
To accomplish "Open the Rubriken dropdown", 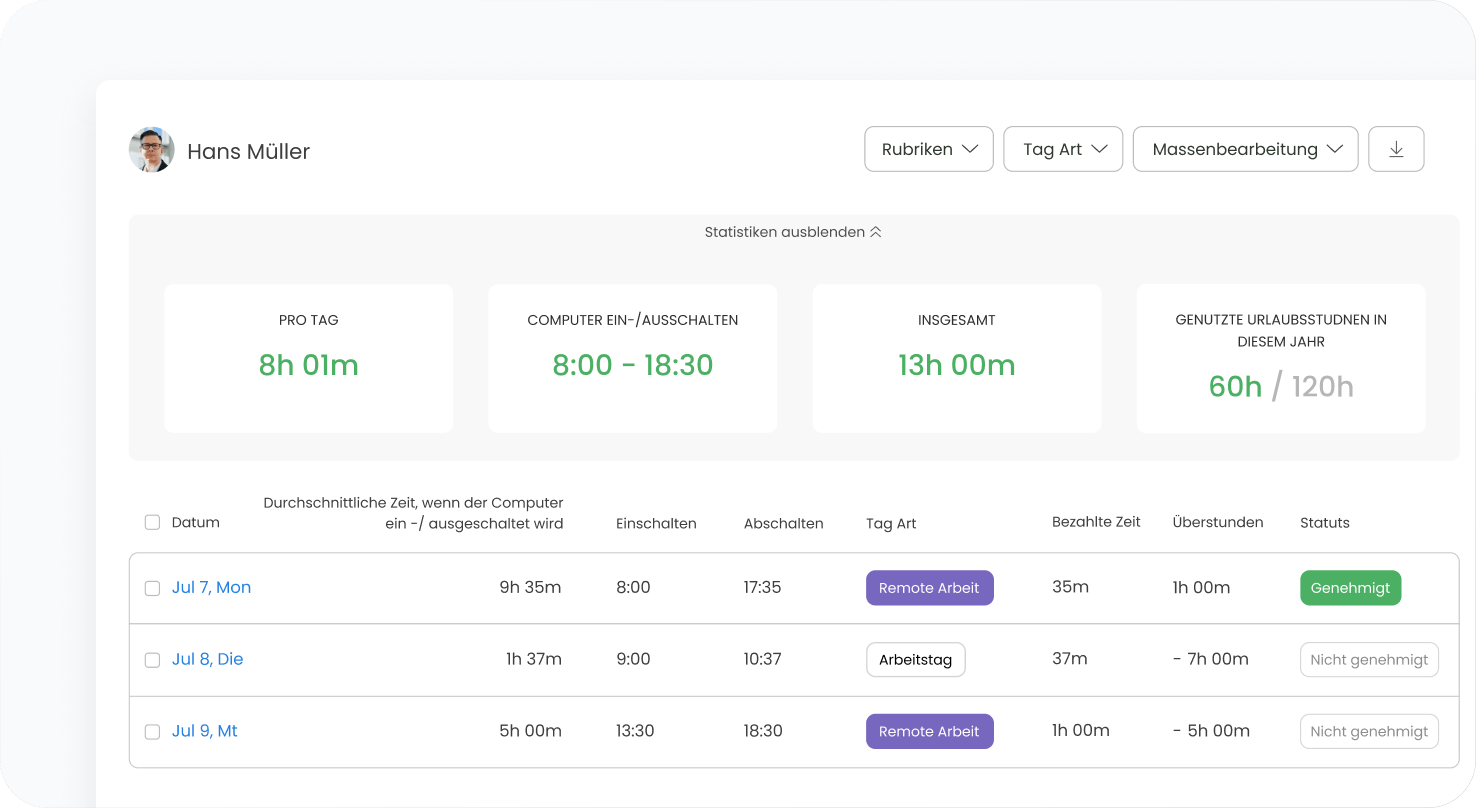I will point(928,149).
